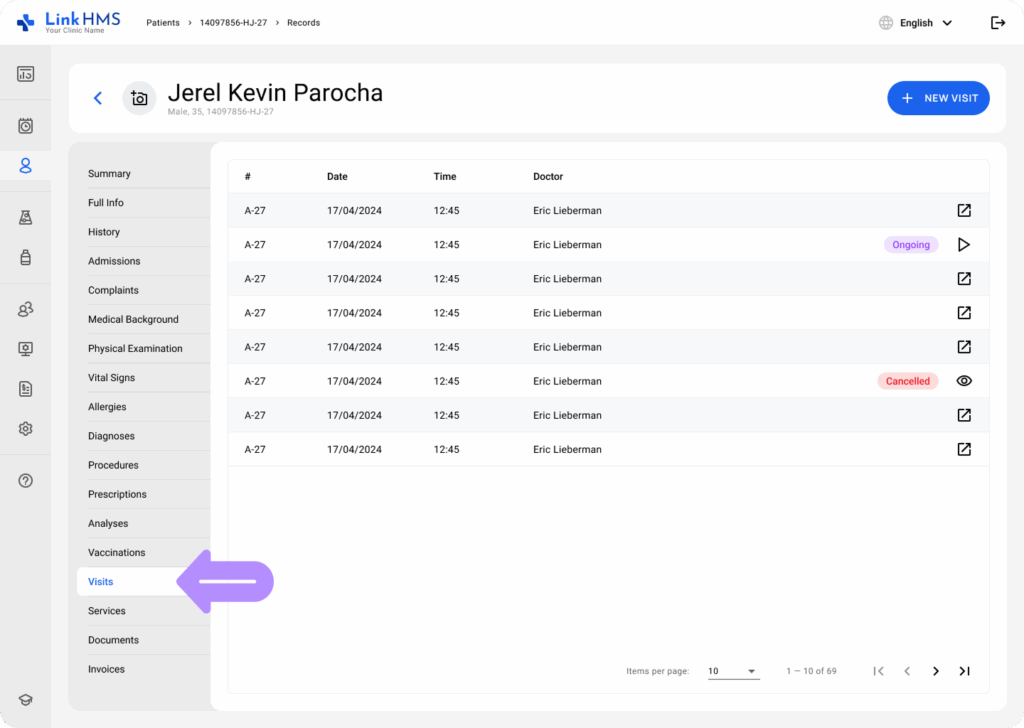Click the settings gear sidebar icon
This screenshot has height=728, width=1024.
[25, 428]
